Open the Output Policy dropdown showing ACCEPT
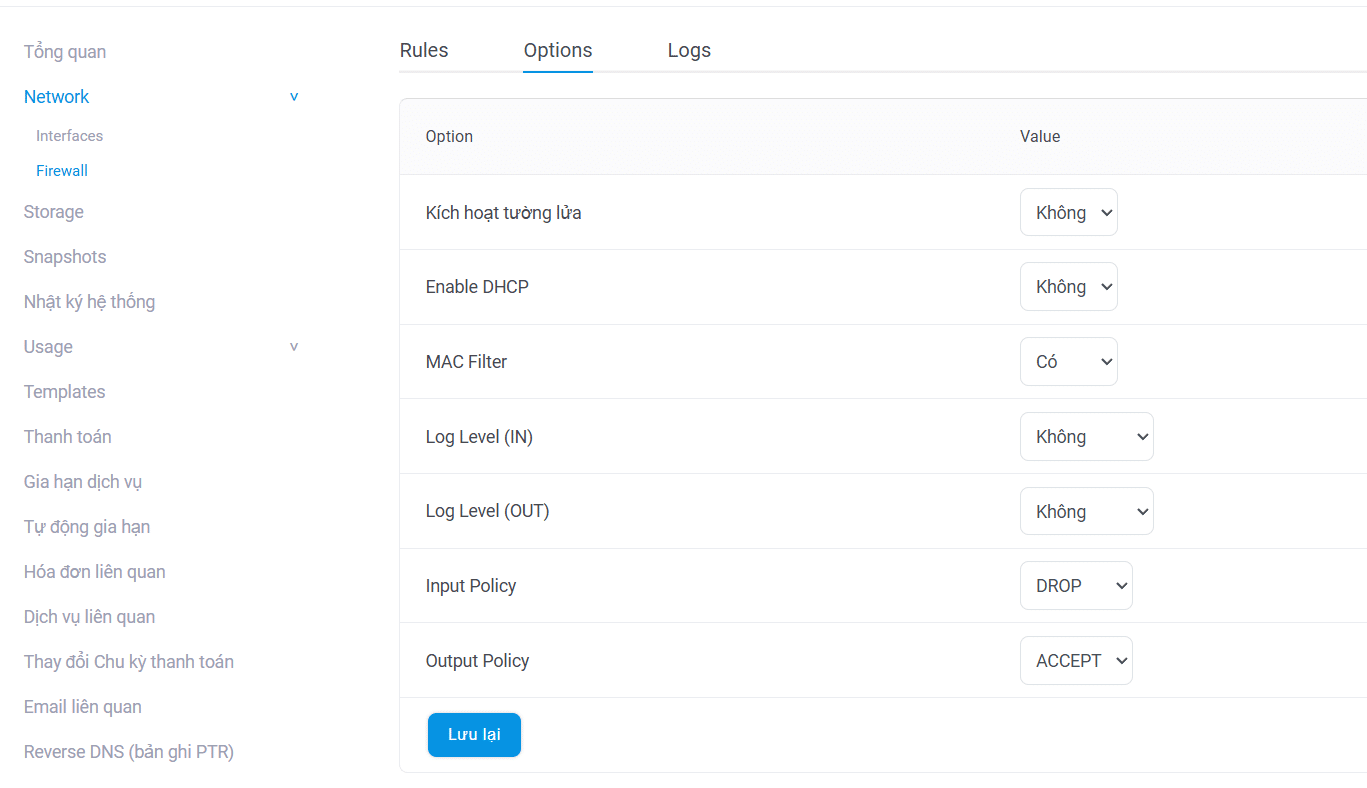The image size is (1367, 788). [1076, 660]
